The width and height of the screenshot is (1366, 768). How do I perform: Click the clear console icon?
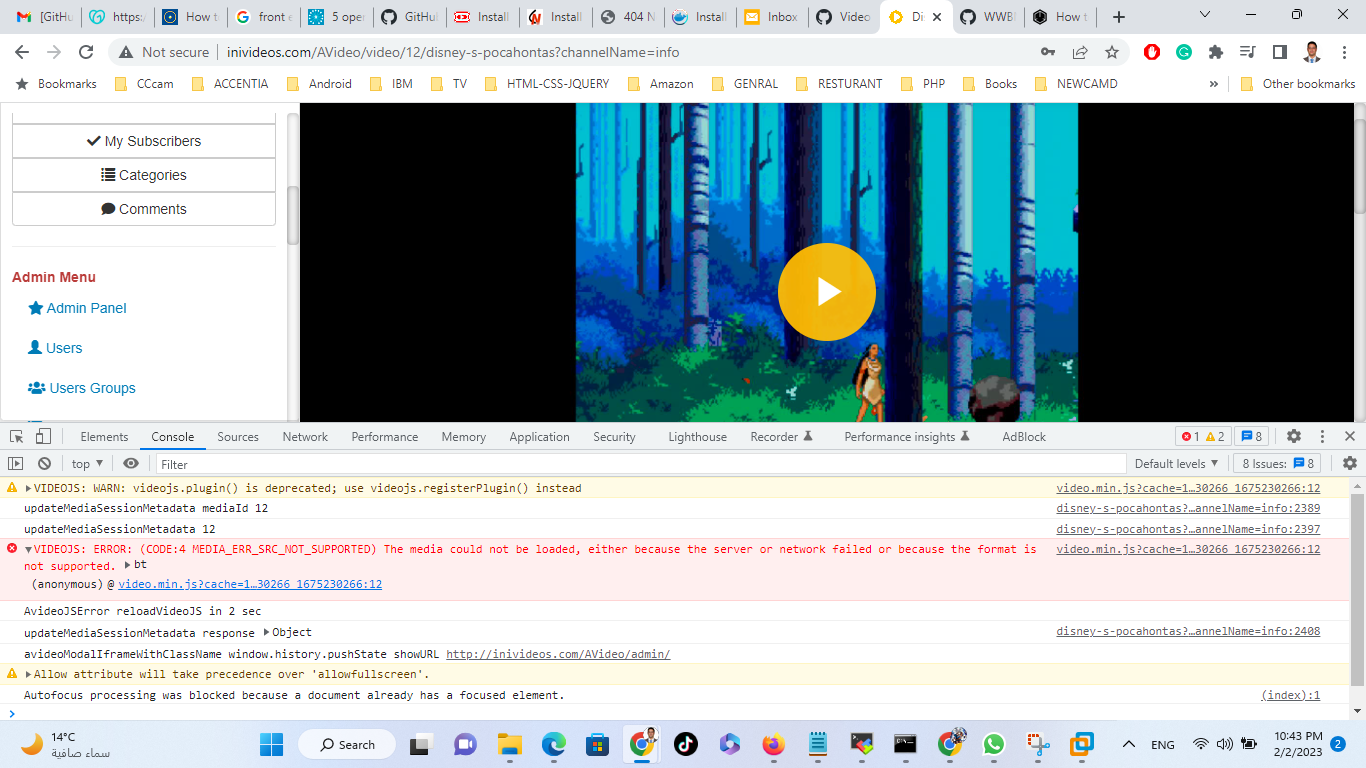tap(44, 463)
